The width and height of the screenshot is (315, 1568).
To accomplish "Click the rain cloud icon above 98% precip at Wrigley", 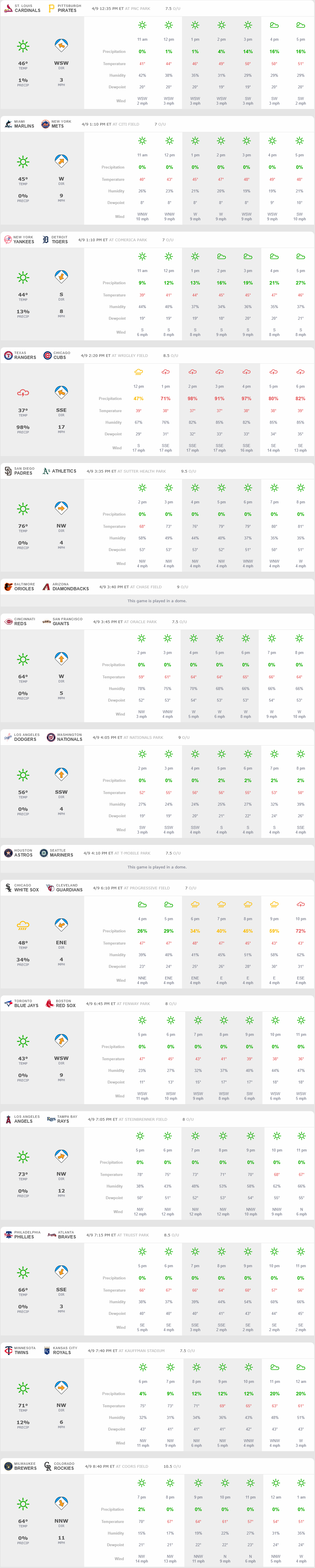I will coord(192,372).
